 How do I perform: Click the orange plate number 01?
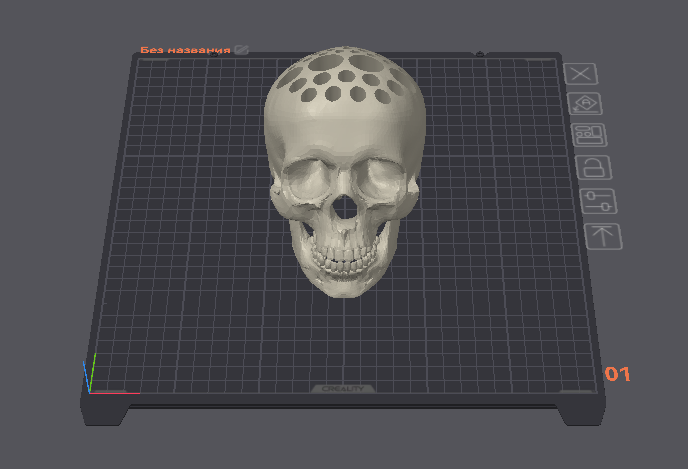point(617,374)
